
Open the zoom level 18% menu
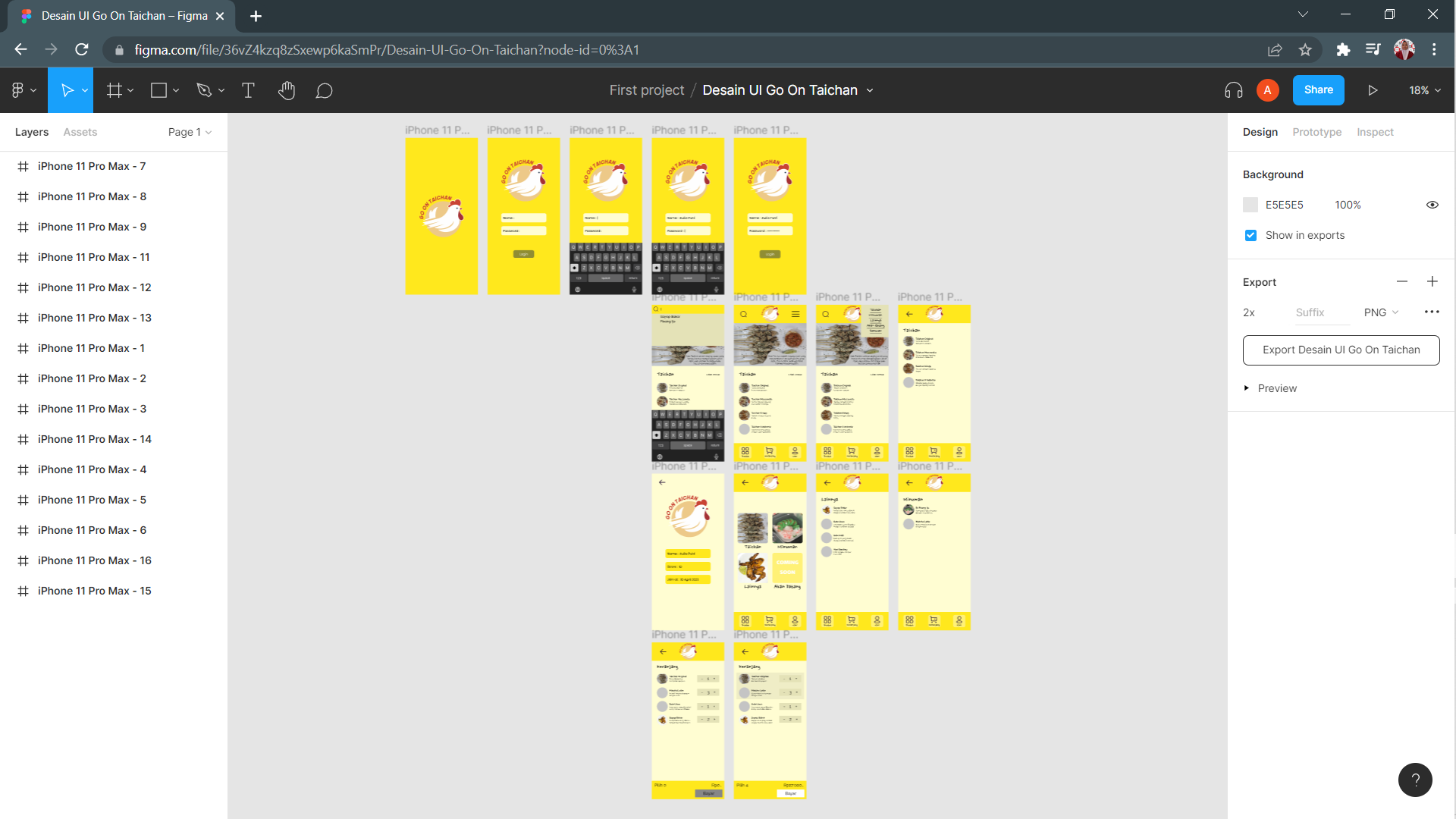click(x=1423, y=90)
